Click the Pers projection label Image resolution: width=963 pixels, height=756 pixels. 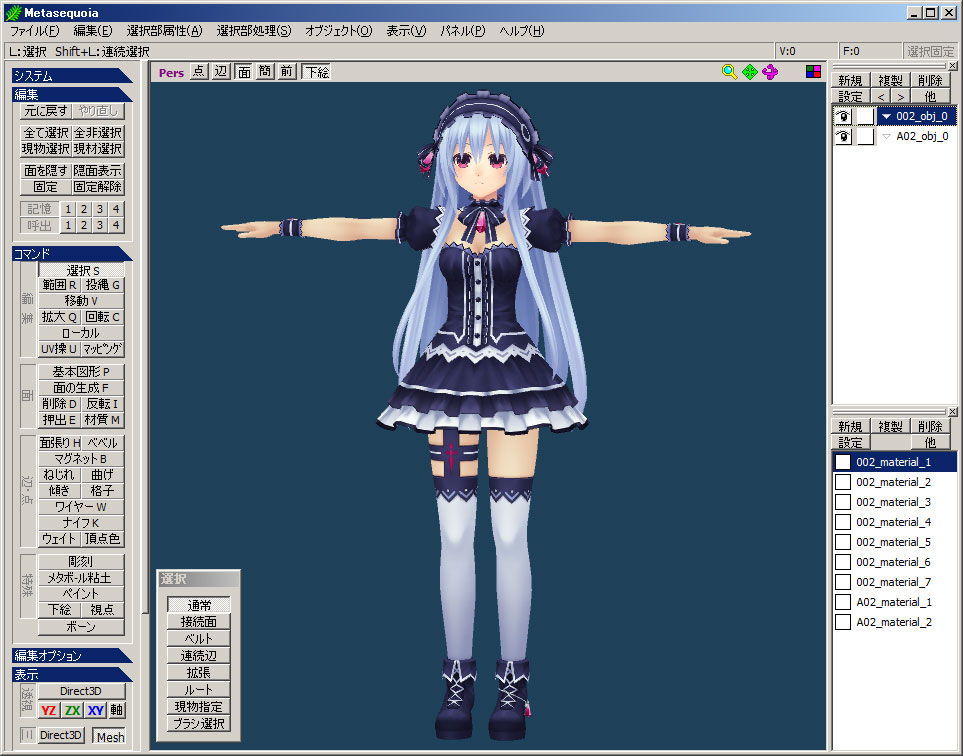[171, 72]
